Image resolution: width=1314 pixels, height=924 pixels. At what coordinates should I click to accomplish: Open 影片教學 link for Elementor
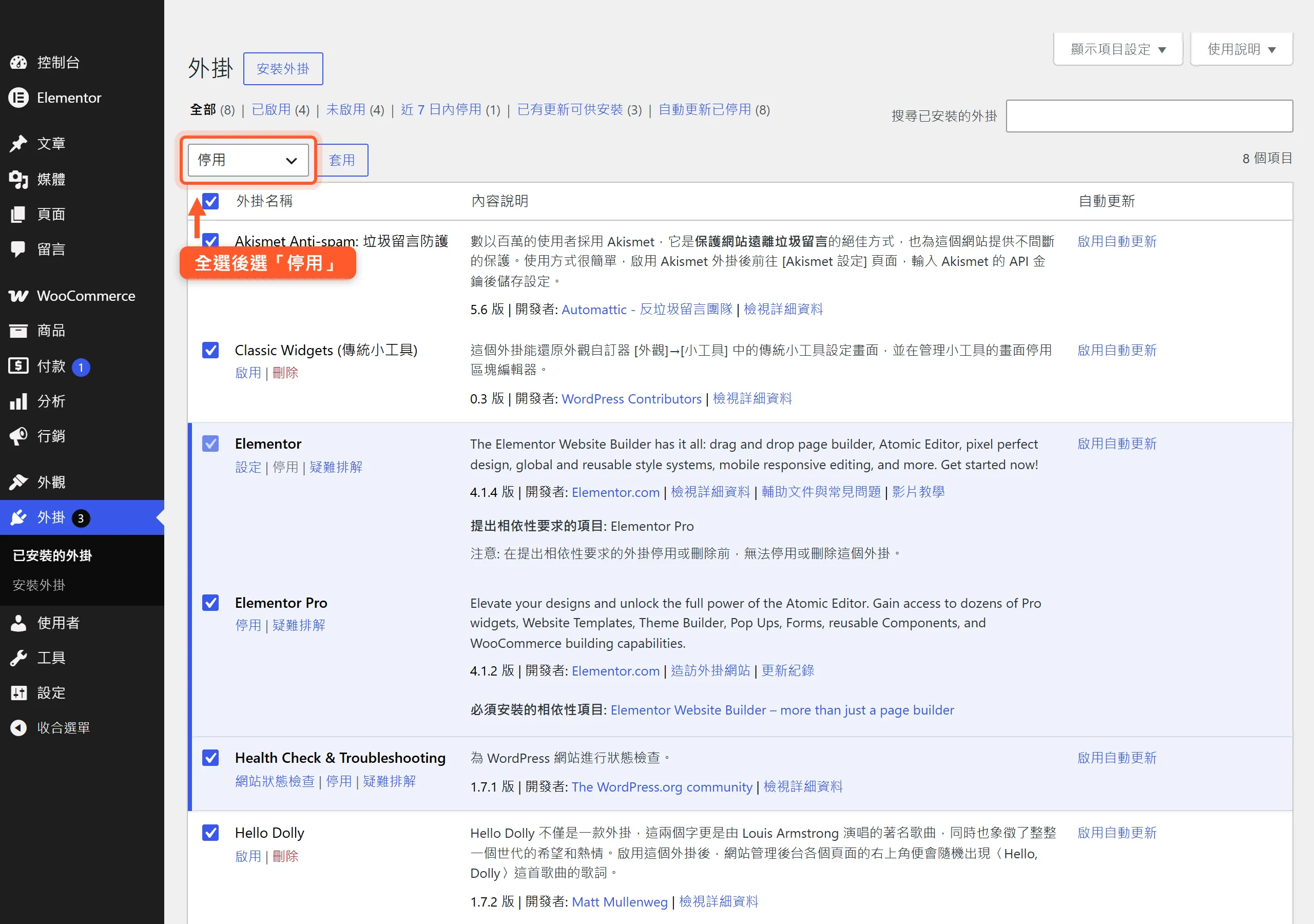[918, 492]
